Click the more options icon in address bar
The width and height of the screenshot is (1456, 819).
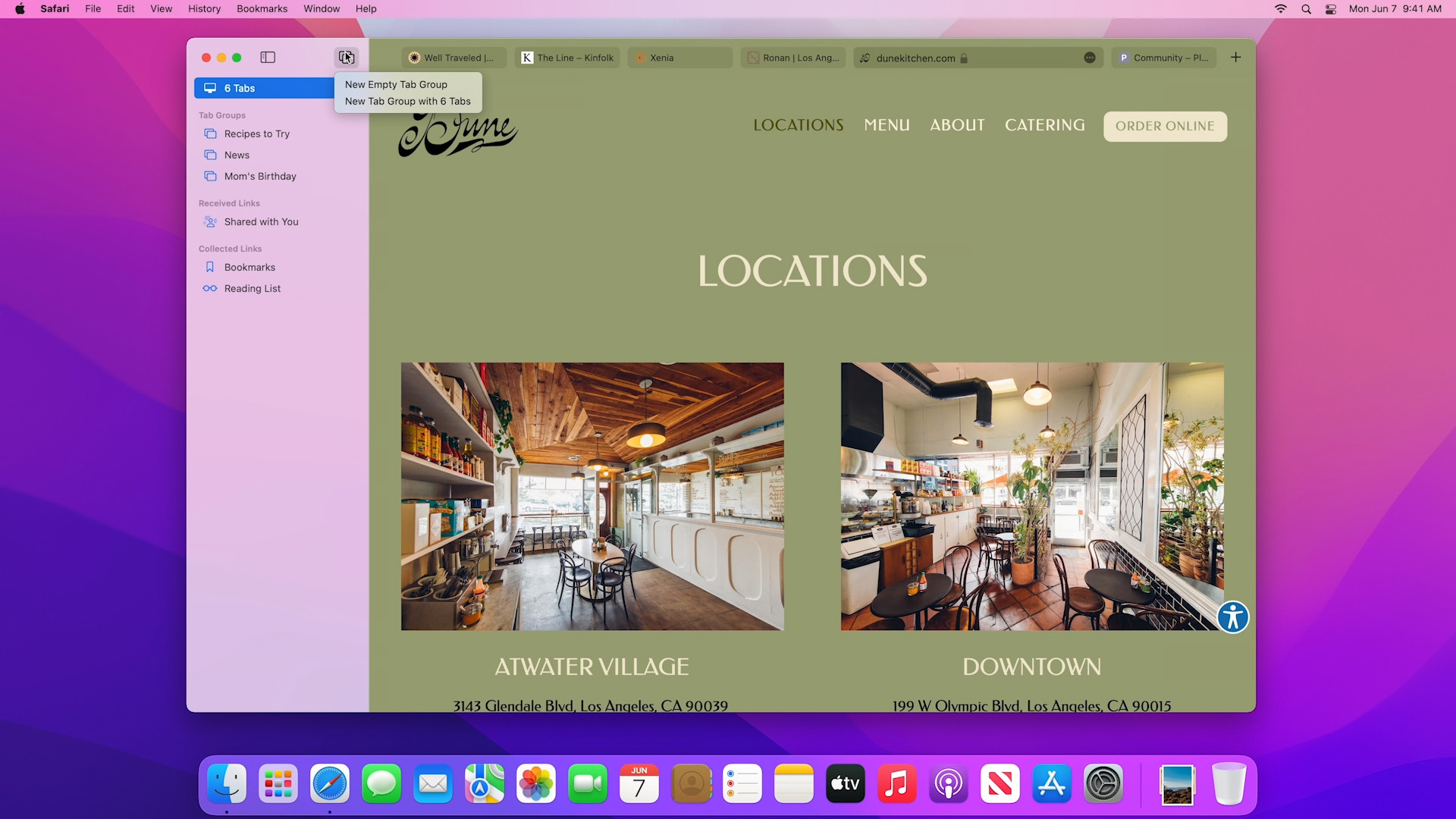[1090, 58]
